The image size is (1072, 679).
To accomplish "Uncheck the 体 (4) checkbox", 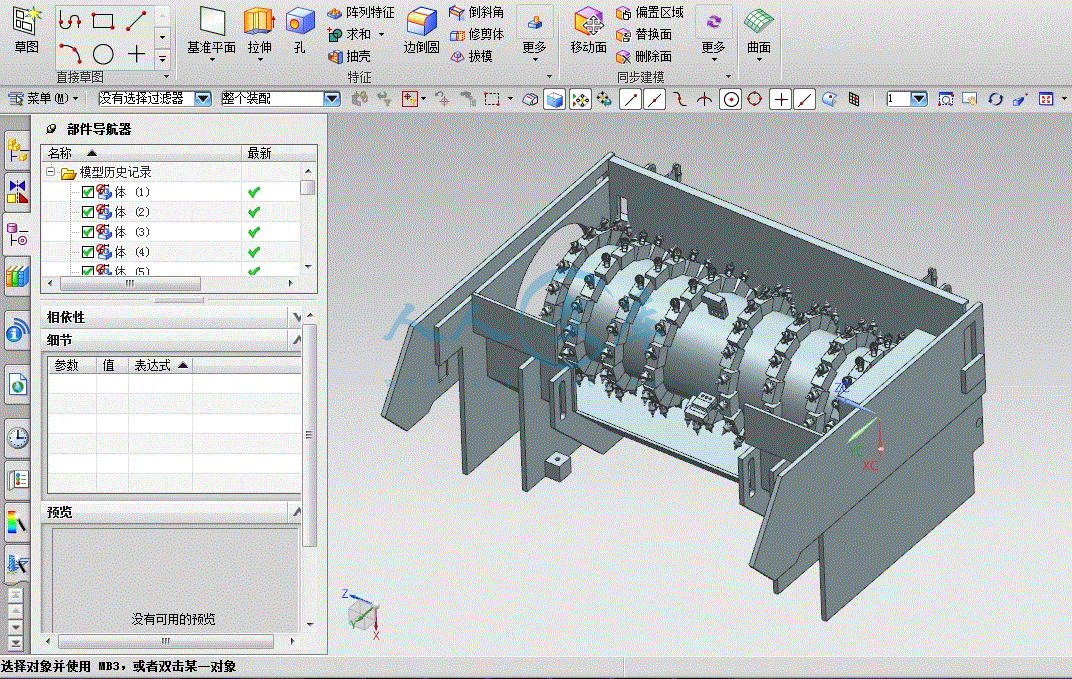I will (88, 252).
